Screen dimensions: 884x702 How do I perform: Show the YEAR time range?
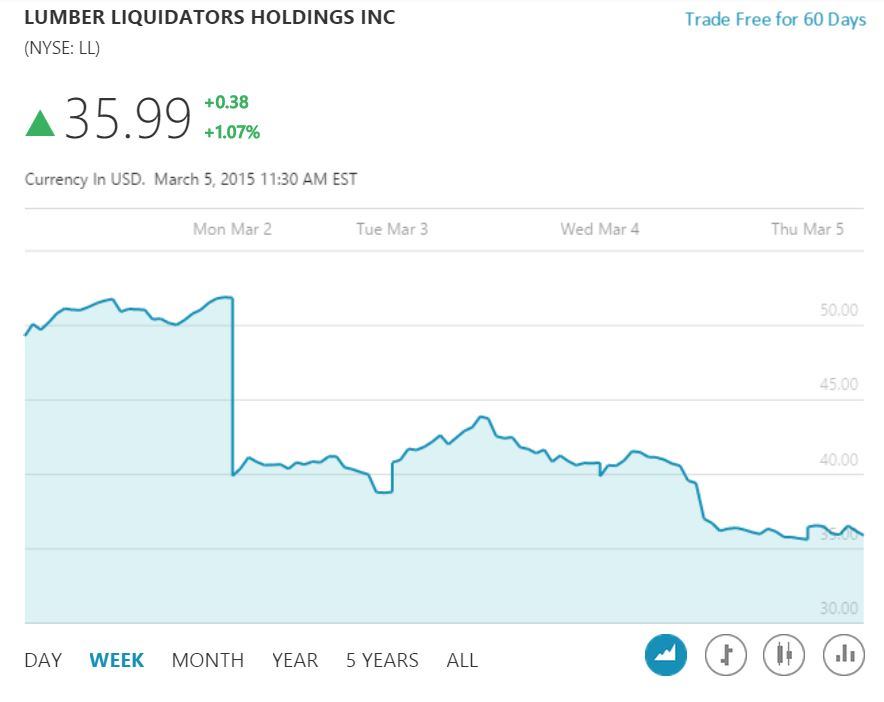click(x=295, y=660)
